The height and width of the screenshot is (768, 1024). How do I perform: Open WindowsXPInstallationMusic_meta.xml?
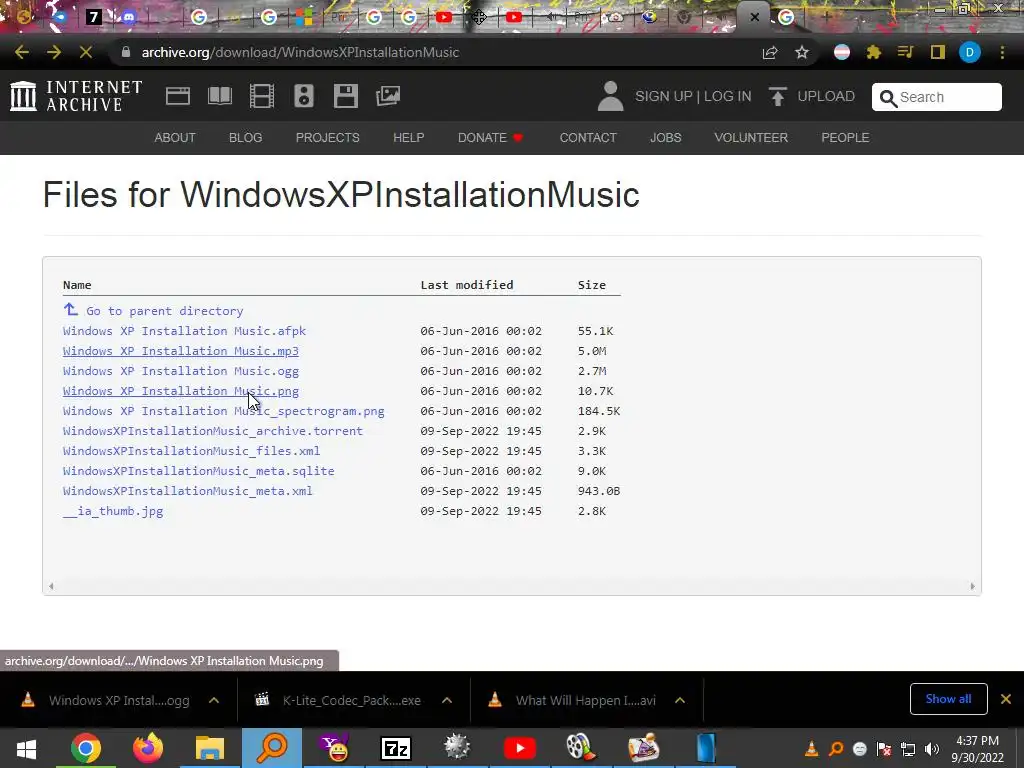coord(187,491)
